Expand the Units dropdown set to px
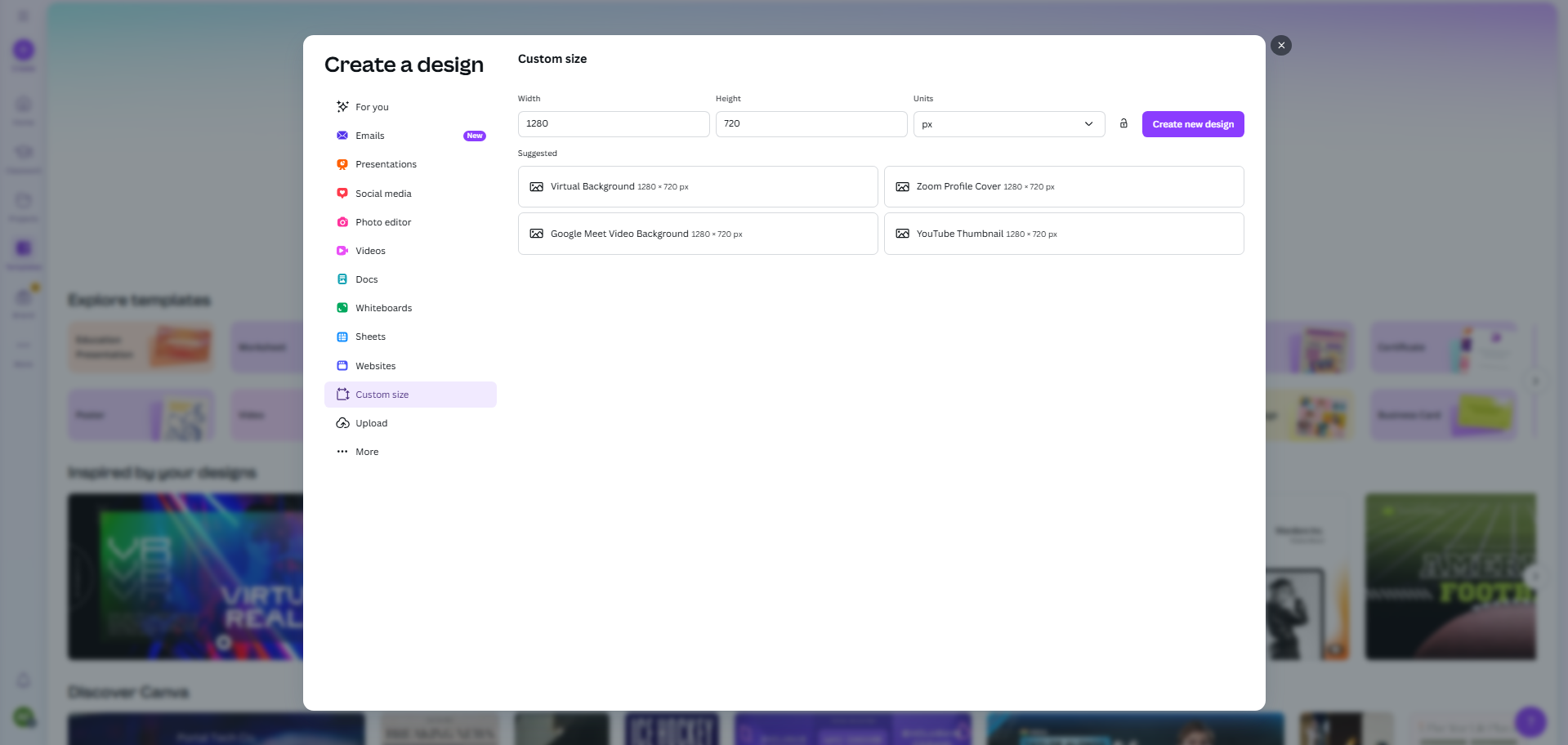This screenshot has height=745, width=1568. (1009, 124)
